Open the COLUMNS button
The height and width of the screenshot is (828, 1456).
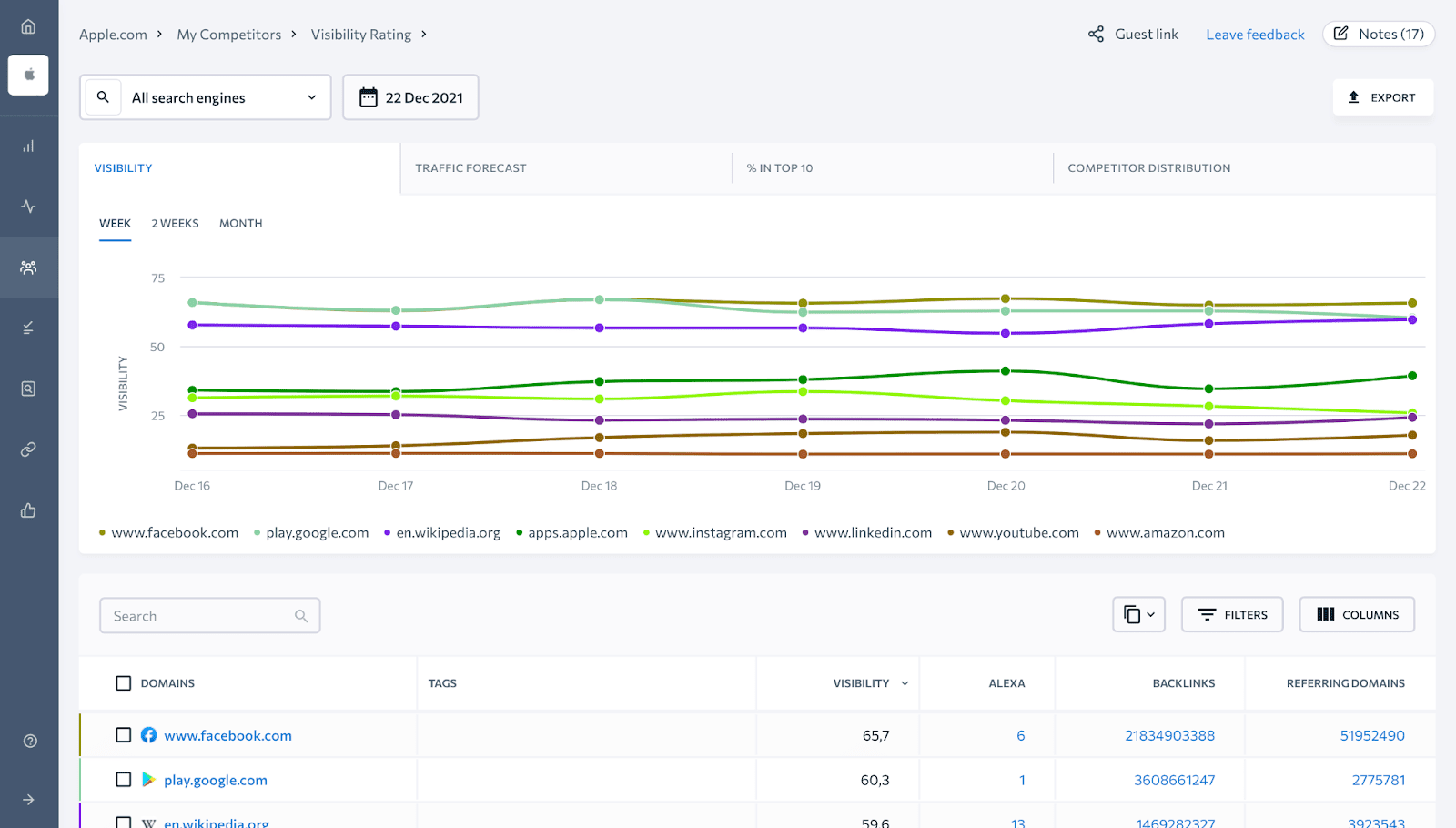coord(1357,615)
